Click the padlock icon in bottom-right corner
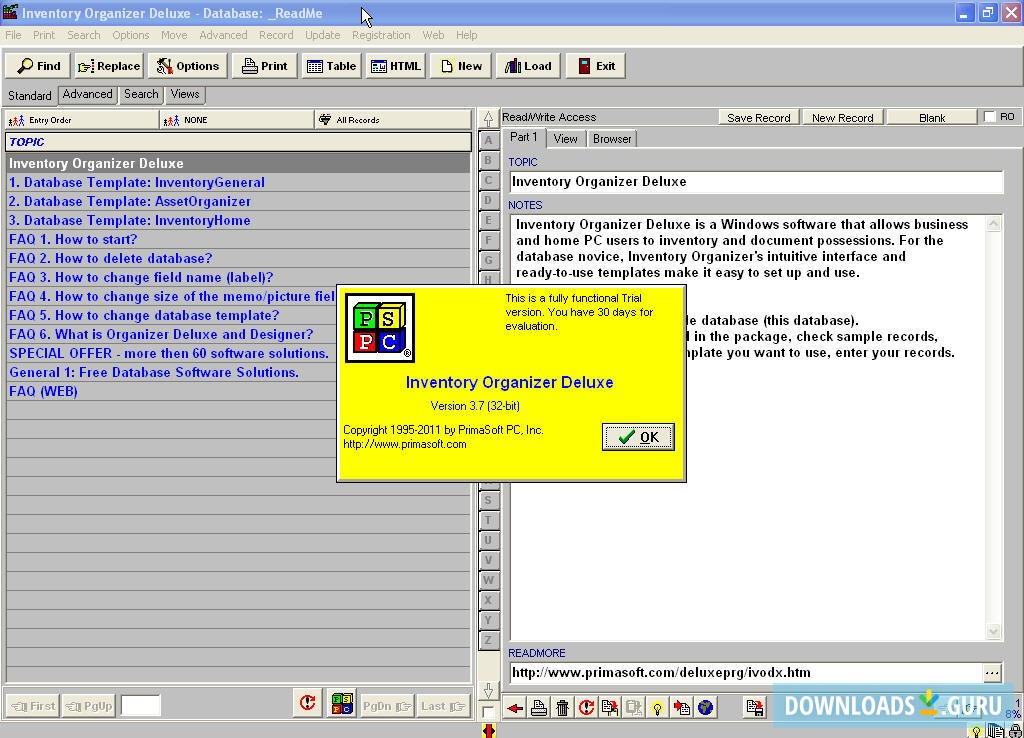Image resolution: width=1024 pixels, height=738 pixels. (x=1016, y=731)
